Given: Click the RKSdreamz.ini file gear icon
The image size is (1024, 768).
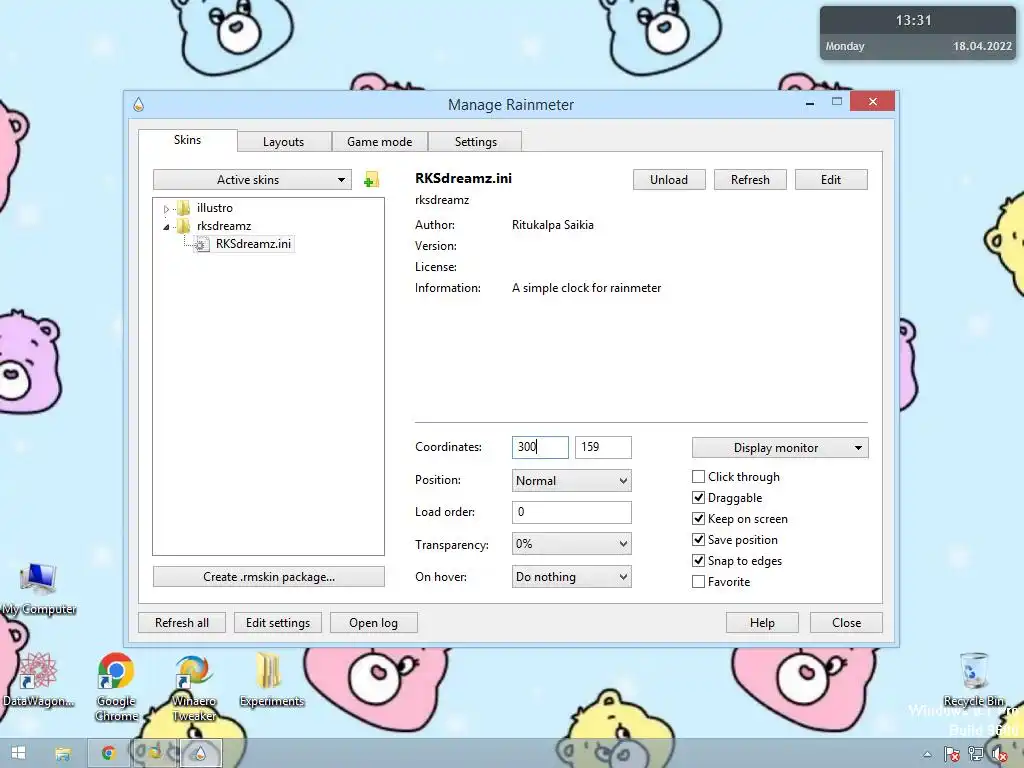Looking at the screenshot, I should coord(202,244).
